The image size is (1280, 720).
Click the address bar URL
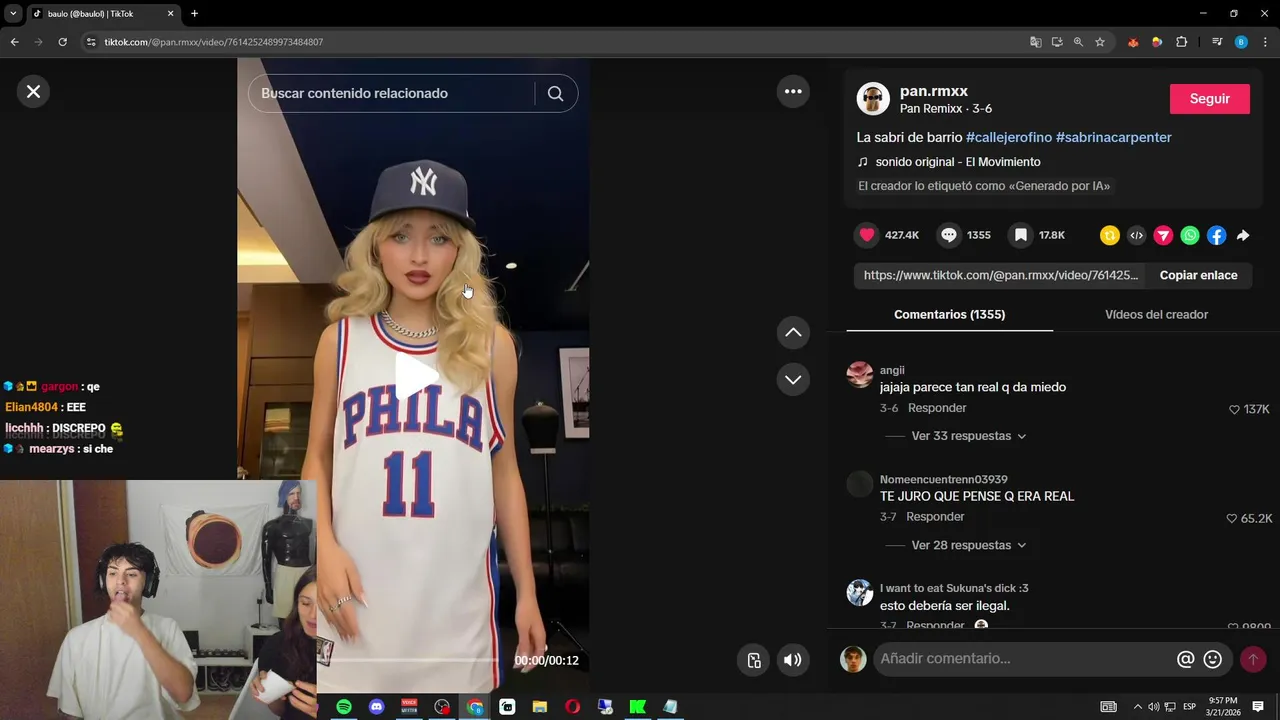(214, 42)
